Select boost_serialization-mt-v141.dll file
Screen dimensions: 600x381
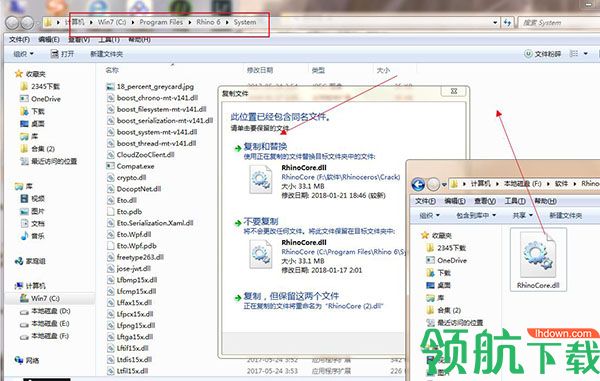(x=160, y=120)
